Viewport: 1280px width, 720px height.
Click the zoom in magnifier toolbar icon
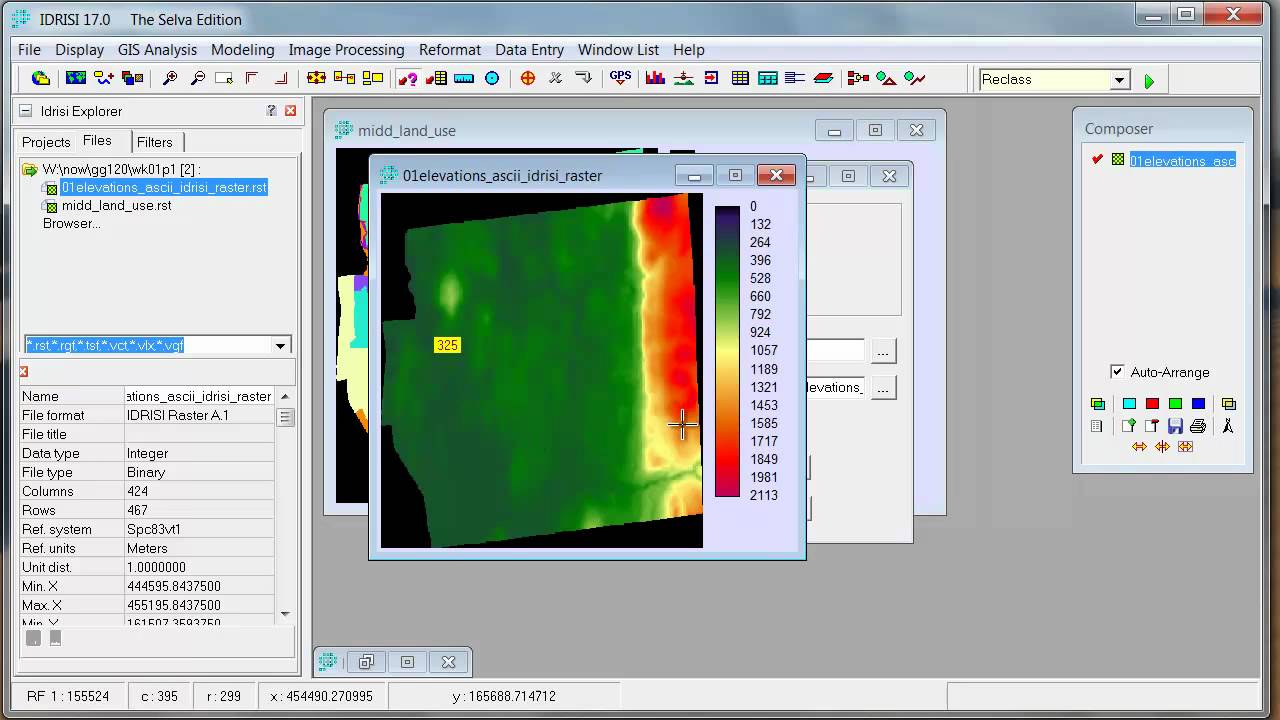pos(170,79)
